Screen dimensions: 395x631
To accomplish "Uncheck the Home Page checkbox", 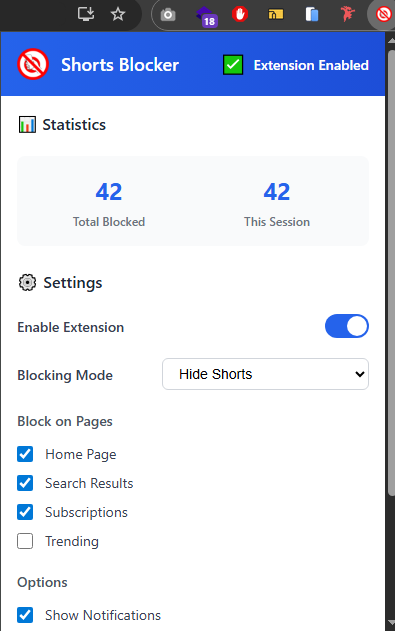I will pos(25,454).
